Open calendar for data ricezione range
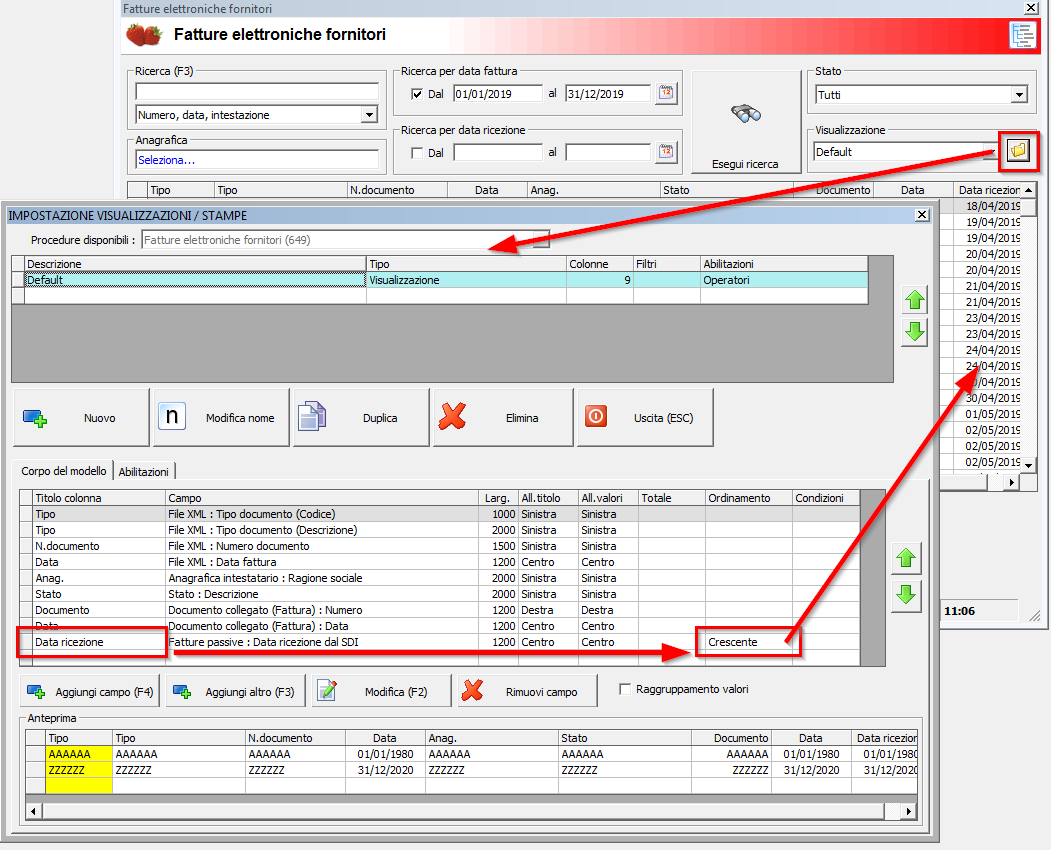Viewport: 1051px width, 850px height. click(x=666, y=152)
